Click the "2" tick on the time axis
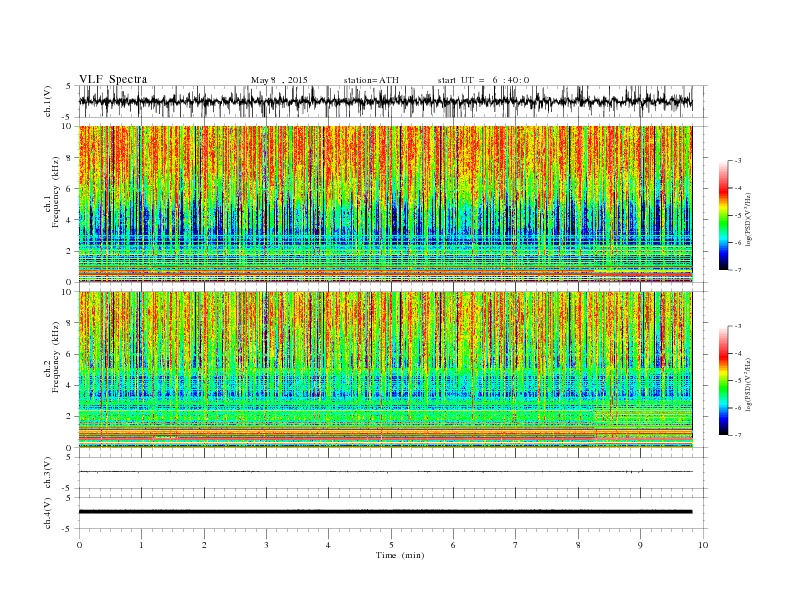This screenshot has width=792, height=612. 204,545
